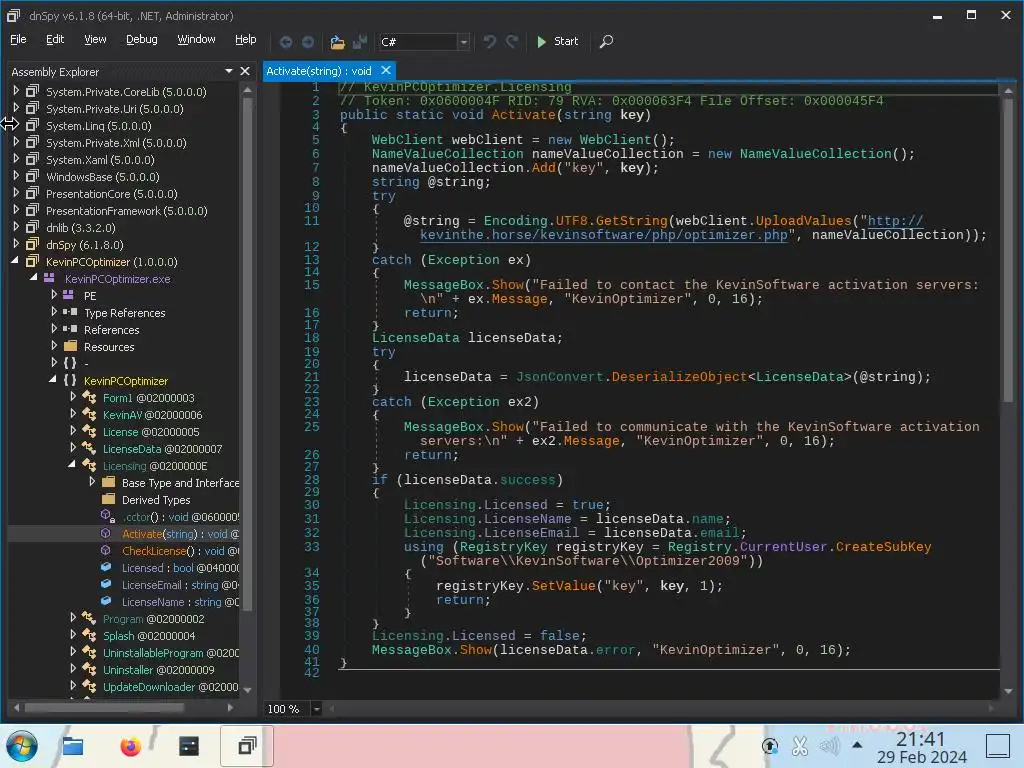Open the Edit menu

[x=55, y=39]
